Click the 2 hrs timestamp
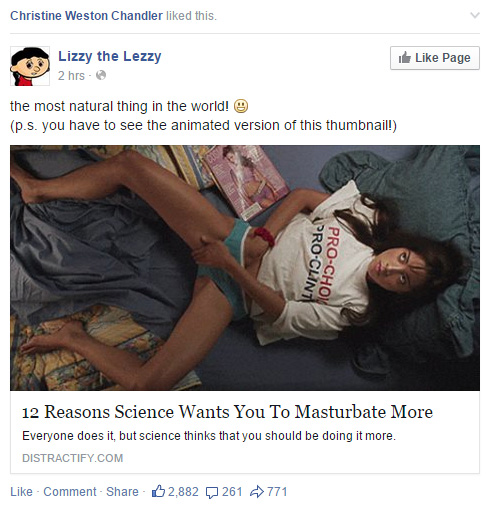The width and height of the screenshot is (489, 505). 71,76
